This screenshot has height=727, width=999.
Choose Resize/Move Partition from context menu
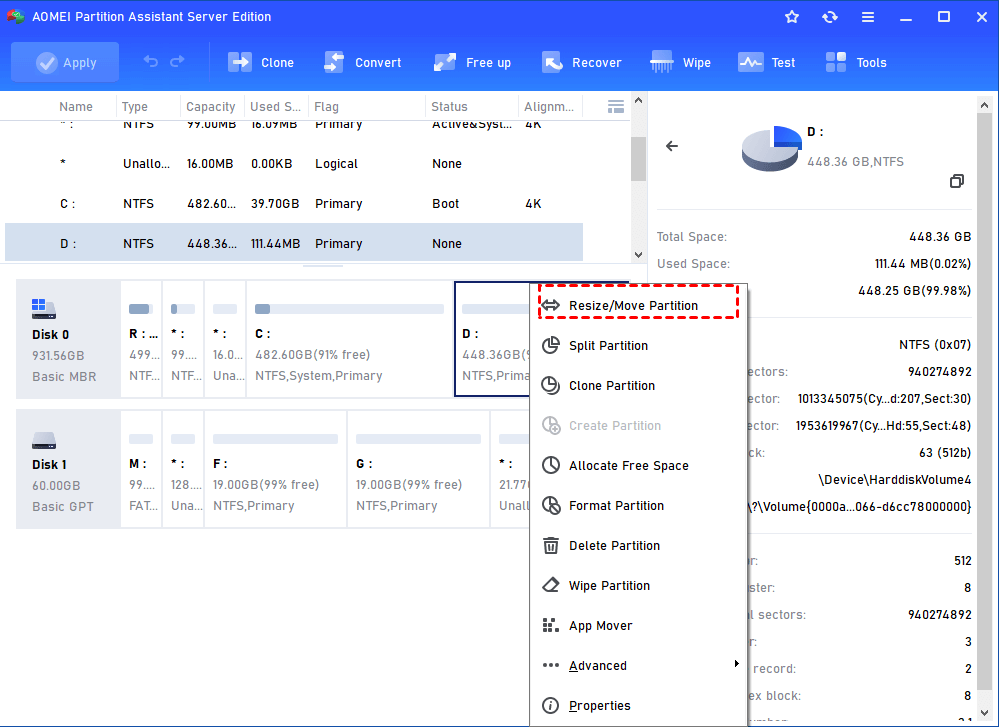(x=638, y=305)
